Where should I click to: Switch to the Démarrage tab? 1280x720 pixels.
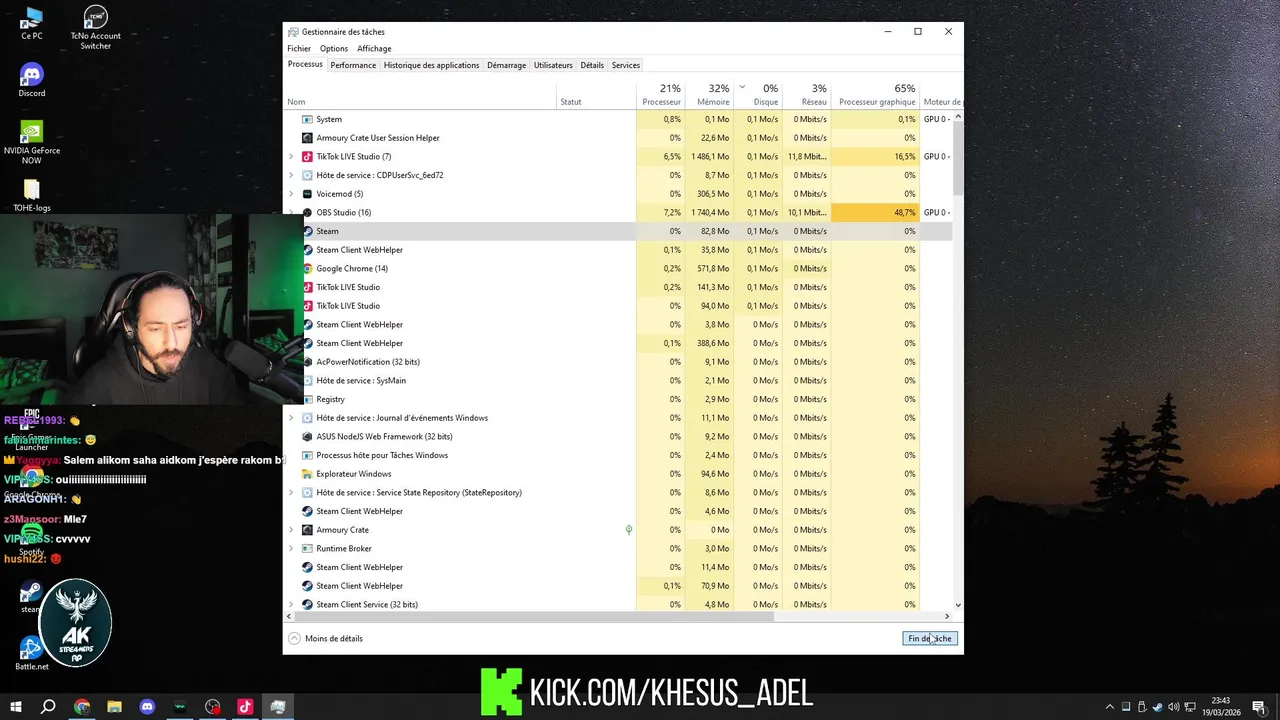click(506, 65)
